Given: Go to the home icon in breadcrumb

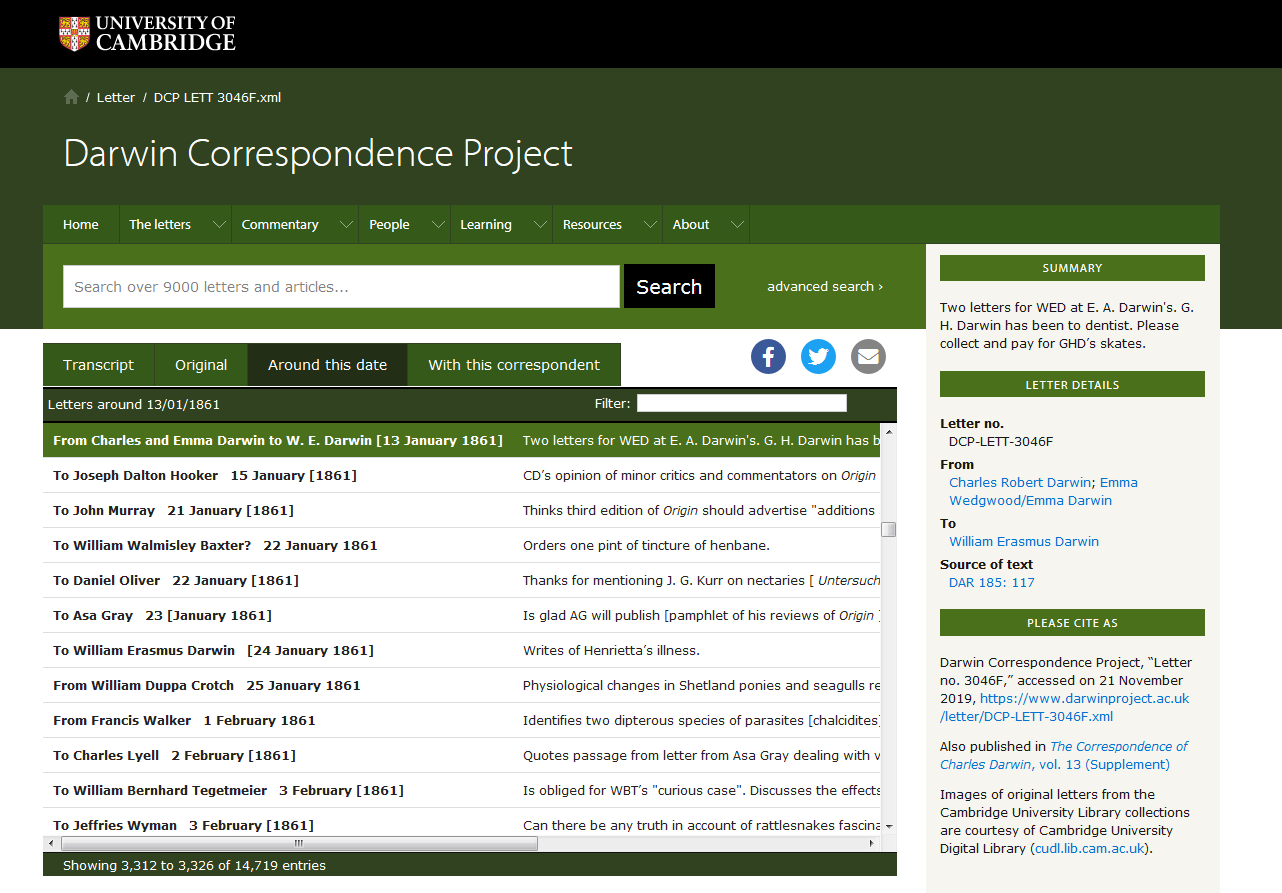Looking at the screenshot, I should pyautogui.click(x=71, y=97).
